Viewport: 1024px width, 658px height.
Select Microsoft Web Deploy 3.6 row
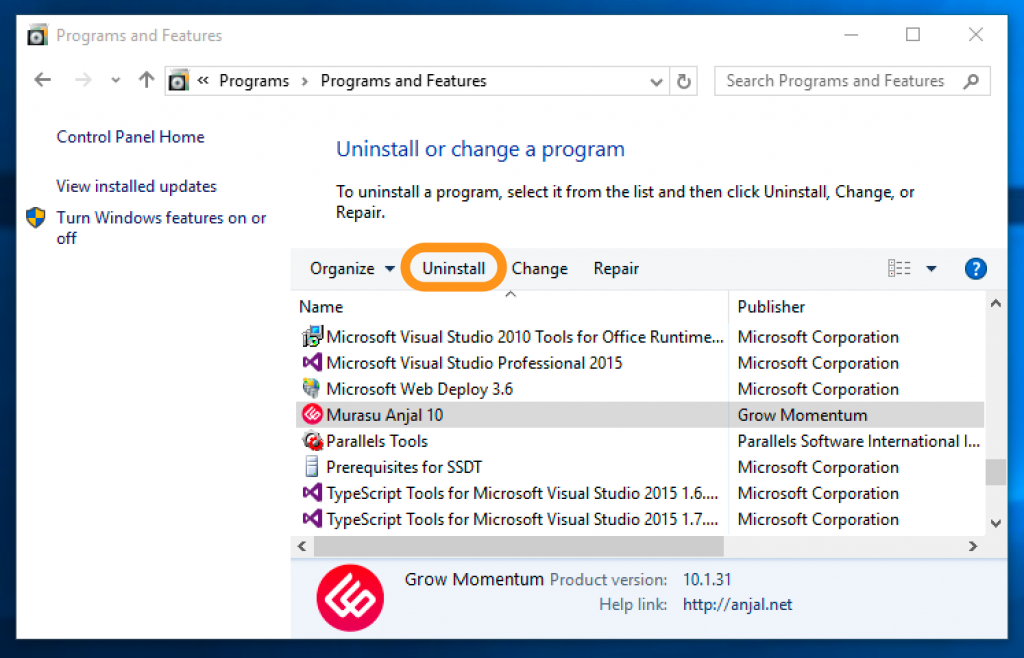640,389
